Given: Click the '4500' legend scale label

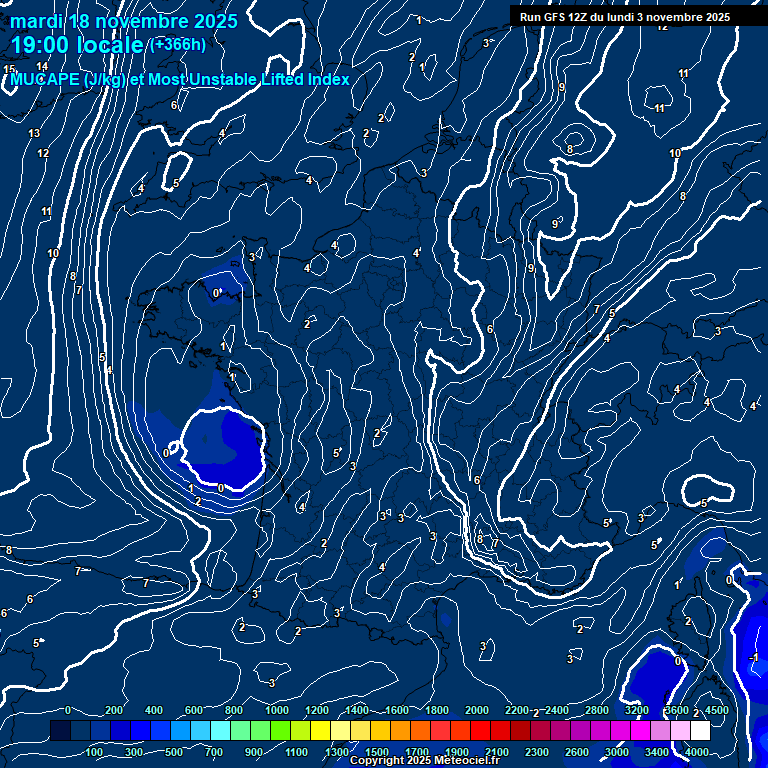Looking at the screenshot, I should 717,710.
